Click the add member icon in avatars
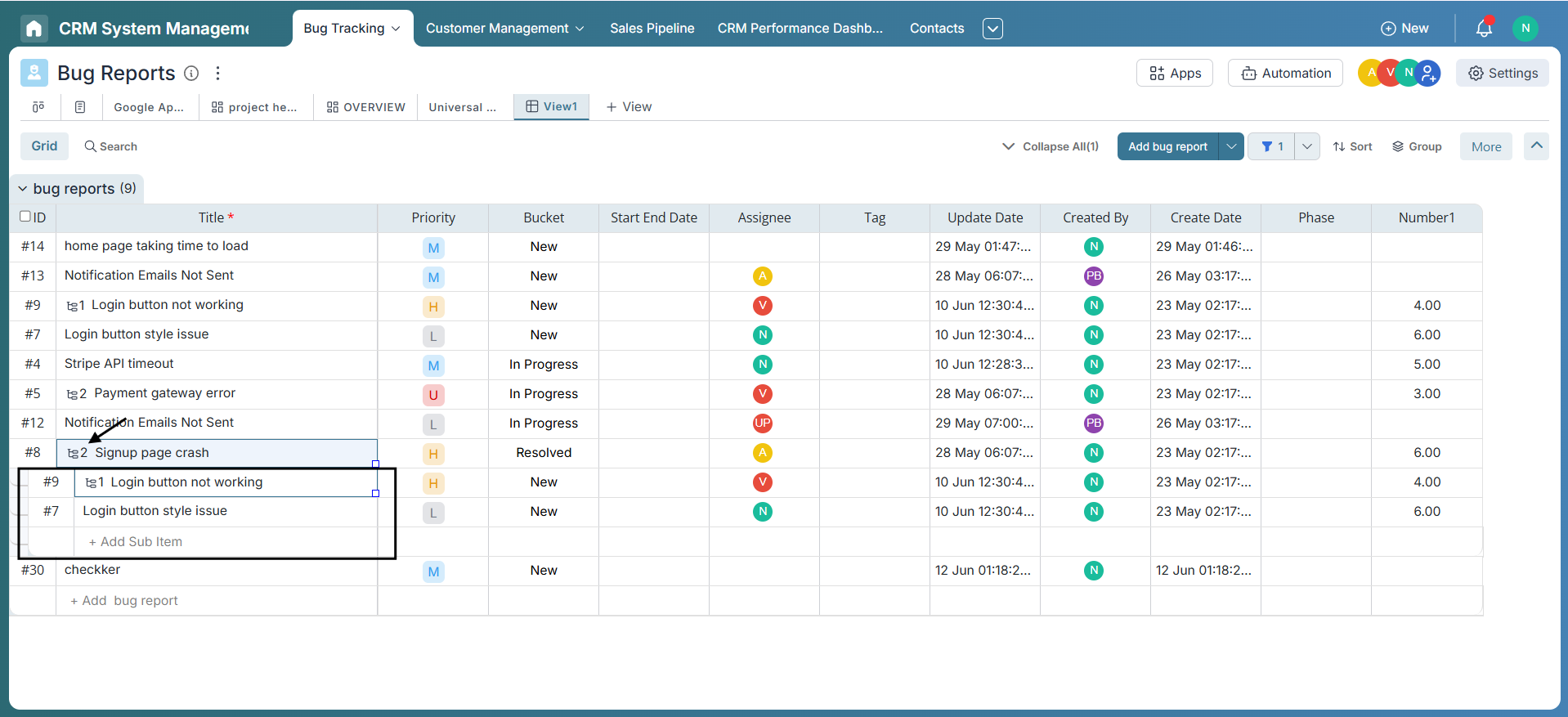The image size is (1568, 717). point(1428,73)
